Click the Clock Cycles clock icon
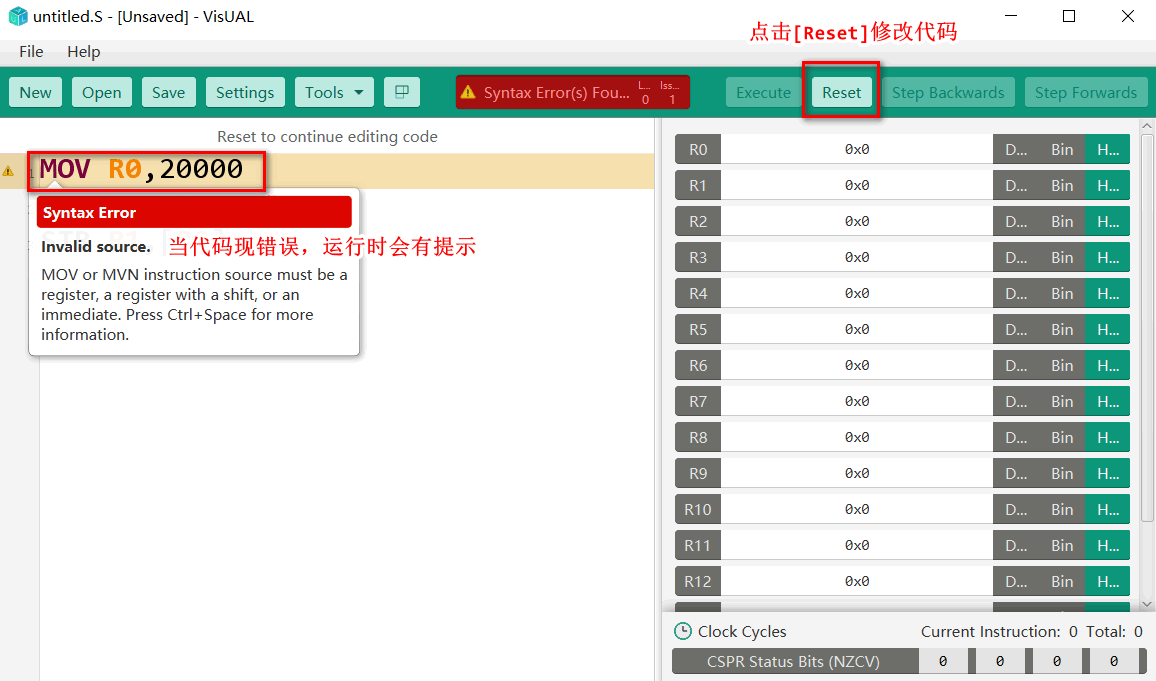This screenshot has width=1156, height=681. [683, 632]
